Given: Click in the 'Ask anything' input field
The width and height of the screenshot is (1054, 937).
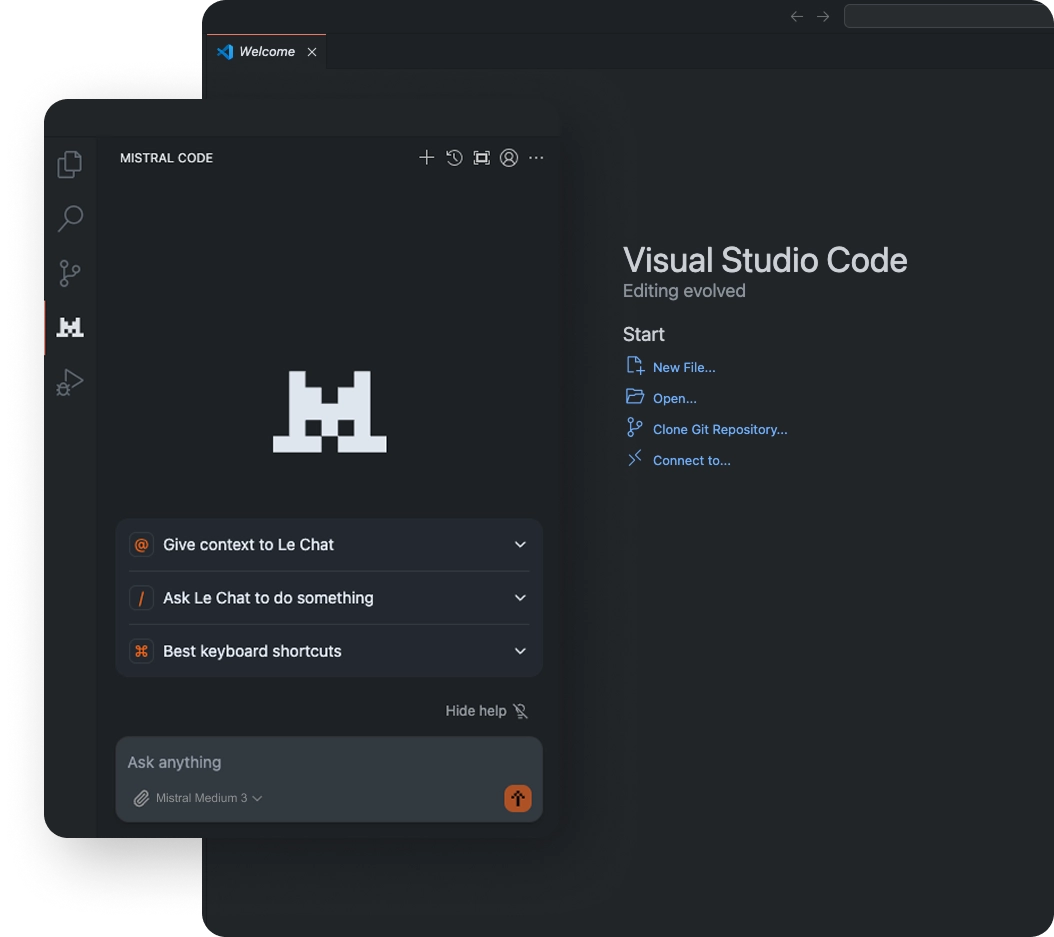Looking at the screenshot, I should pos(300,762).
